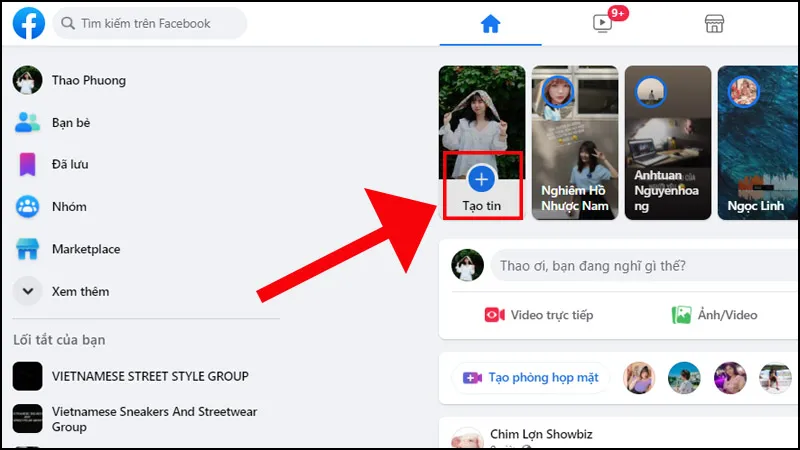
Task: Open the Watch video tab
Action: tap(602, 23)
